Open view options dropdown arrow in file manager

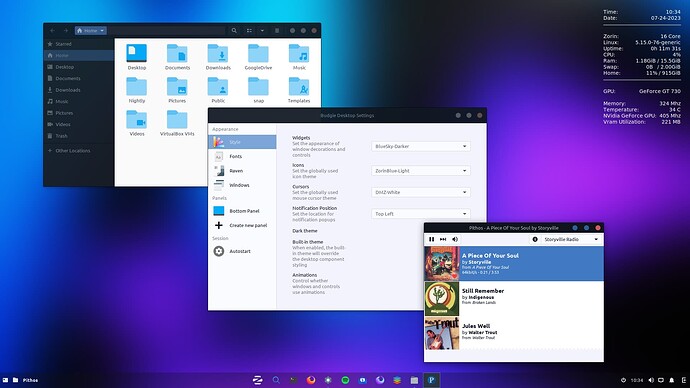[262, 30]
